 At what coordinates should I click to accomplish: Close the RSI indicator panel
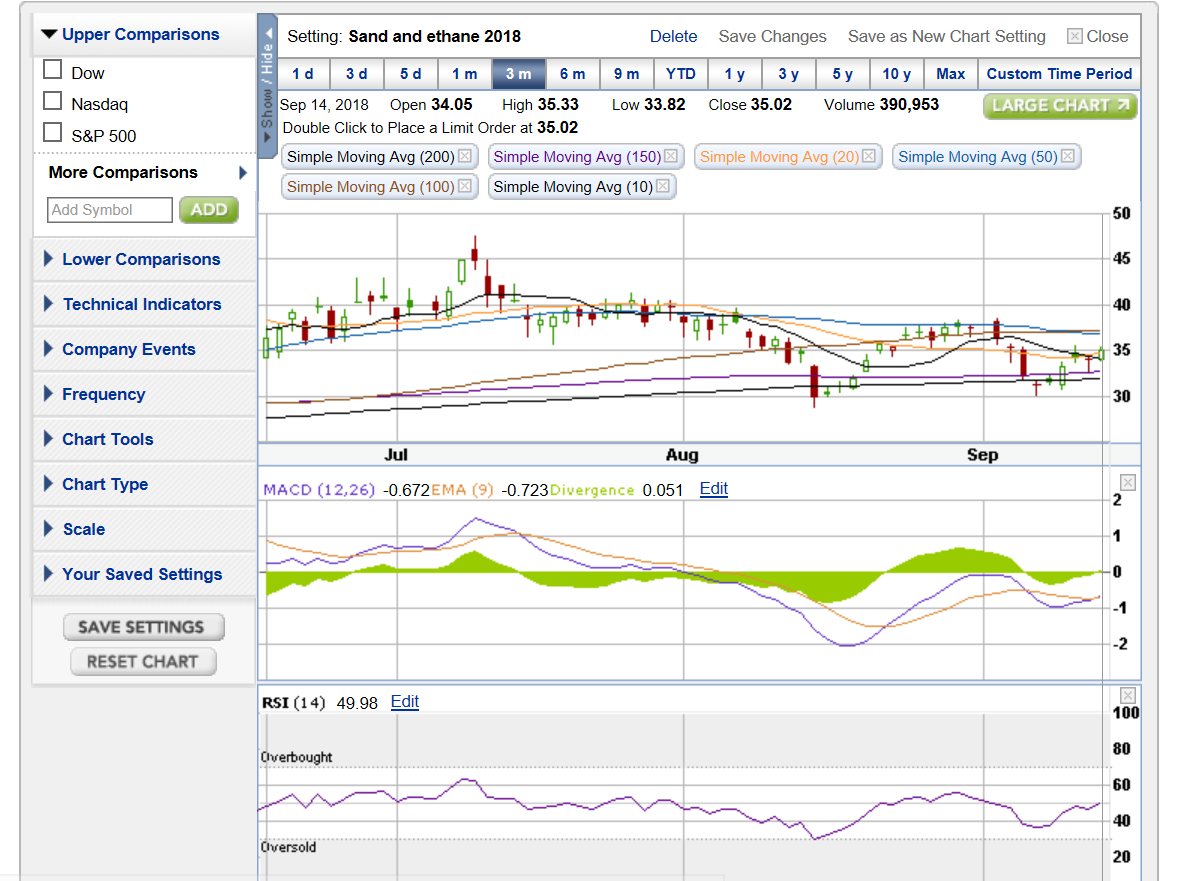pos(1127,694)
